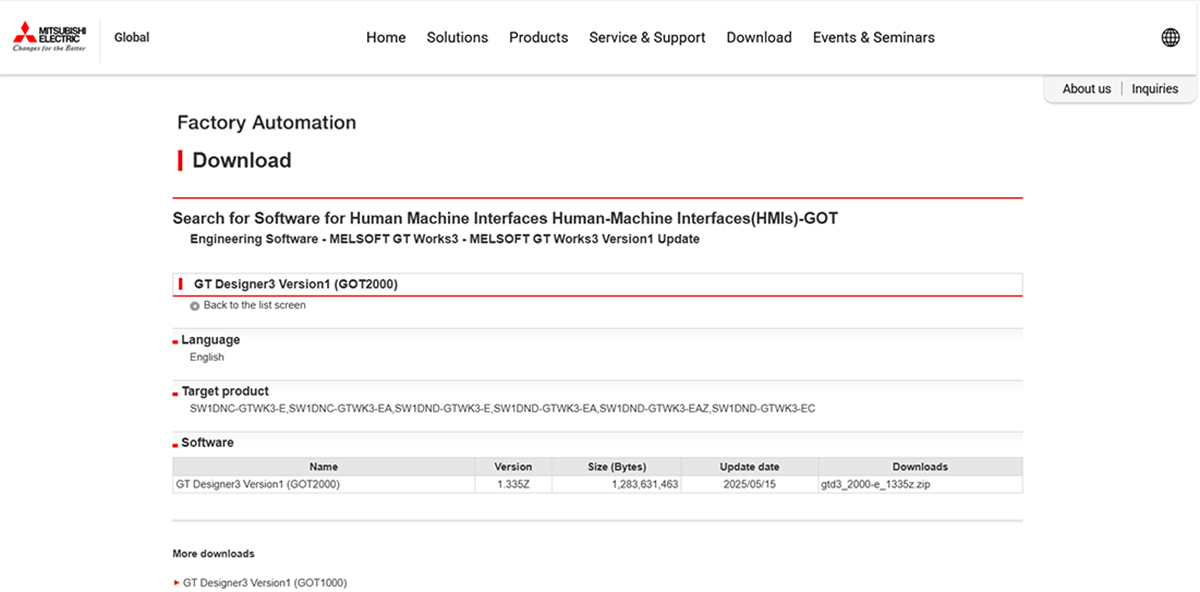The image size is (1200, 592).
Task: Click the Global region label
Action: [132, 38]
